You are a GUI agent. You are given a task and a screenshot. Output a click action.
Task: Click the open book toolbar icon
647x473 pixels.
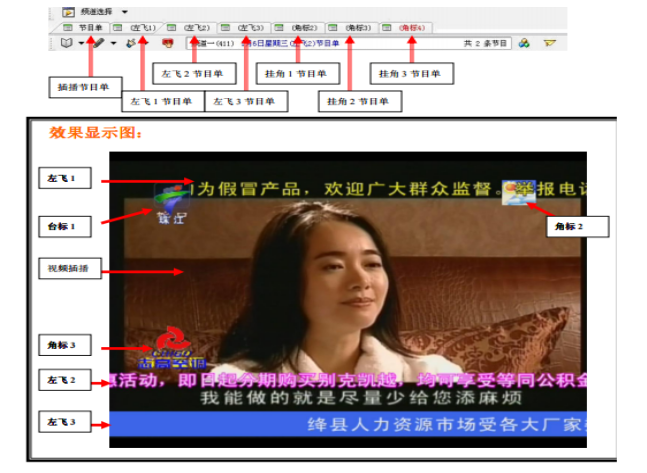pos(67,43)
